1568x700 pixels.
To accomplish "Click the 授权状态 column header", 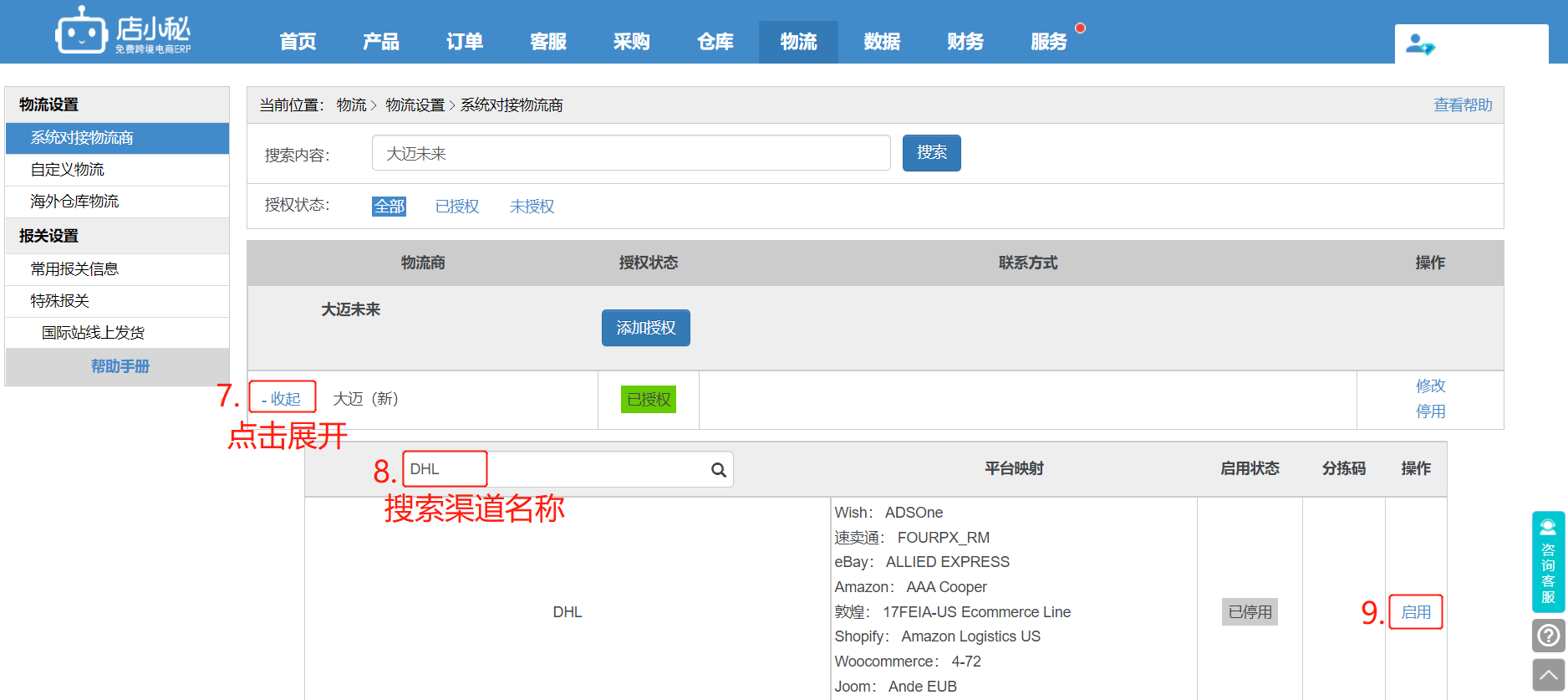I will tap(649, 263).
